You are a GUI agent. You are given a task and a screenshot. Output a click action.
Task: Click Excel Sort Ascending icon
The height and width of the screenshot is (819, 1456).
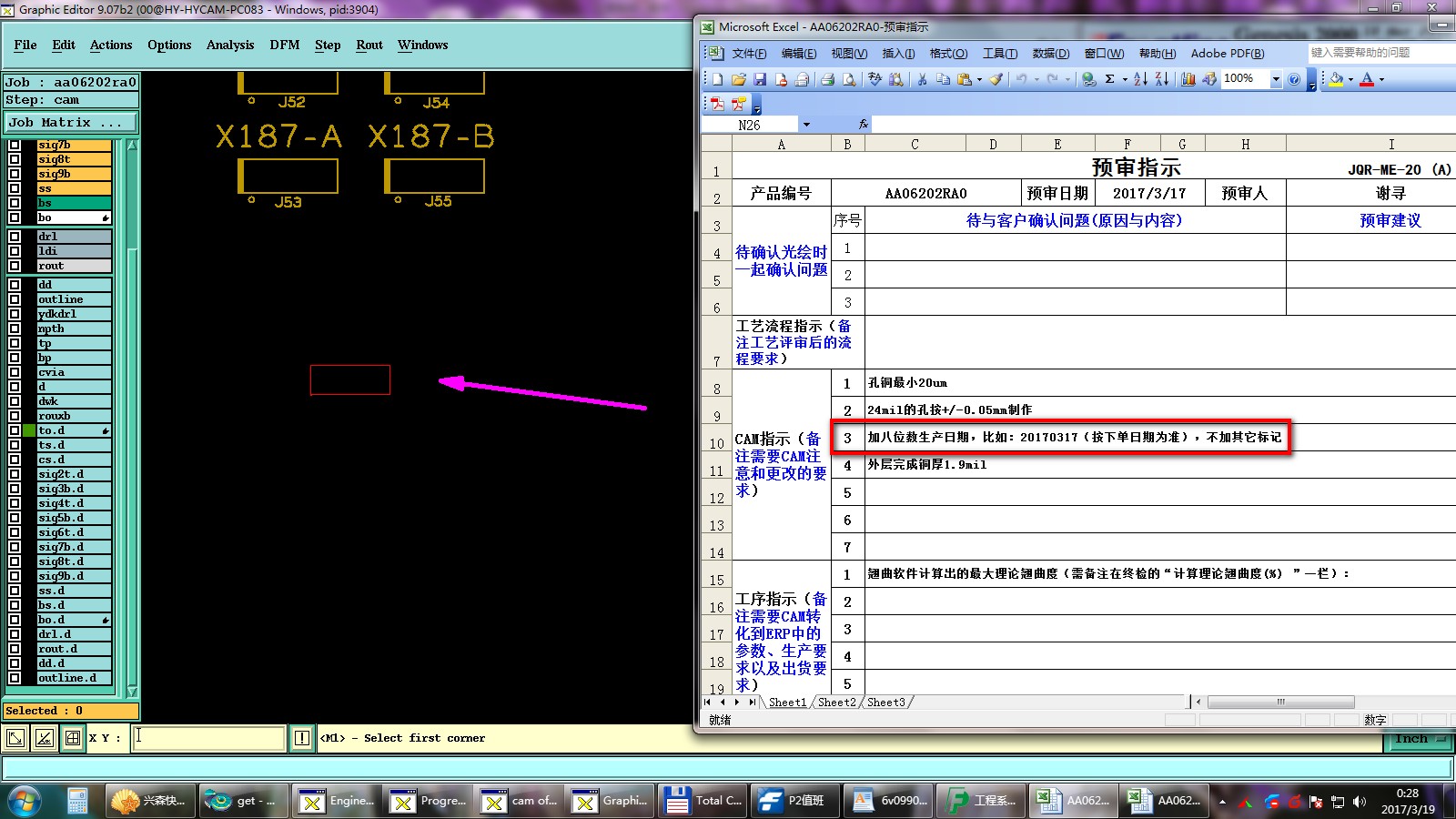1140,79
